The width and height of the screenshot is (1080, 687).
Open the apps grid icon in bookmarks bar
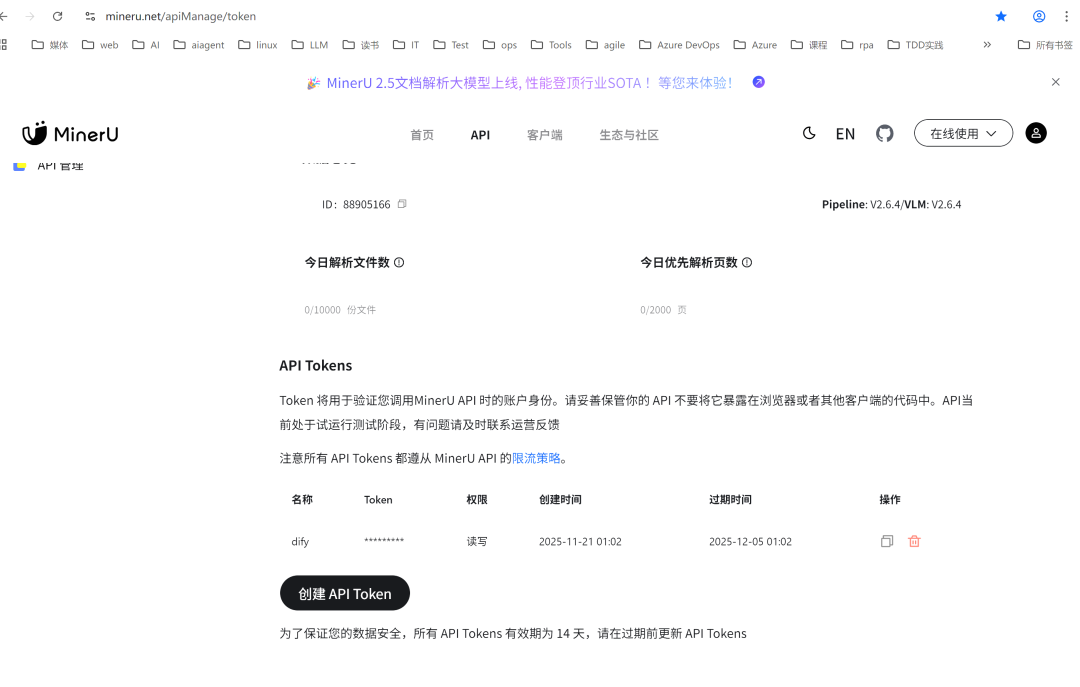click(x=3, y=45)
